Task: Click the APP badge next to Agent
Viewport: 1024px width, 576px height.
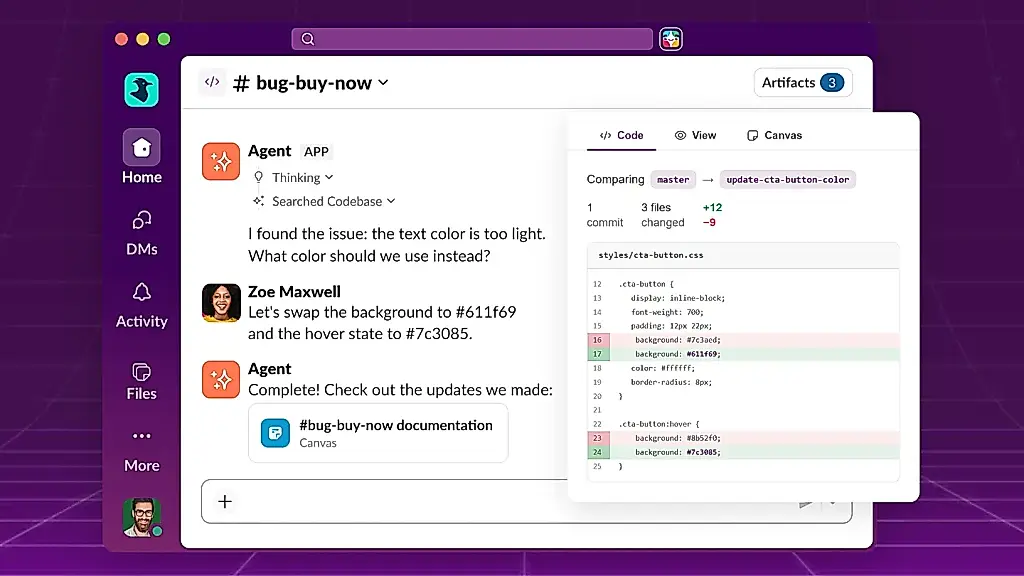Action: tap(316, 152)
